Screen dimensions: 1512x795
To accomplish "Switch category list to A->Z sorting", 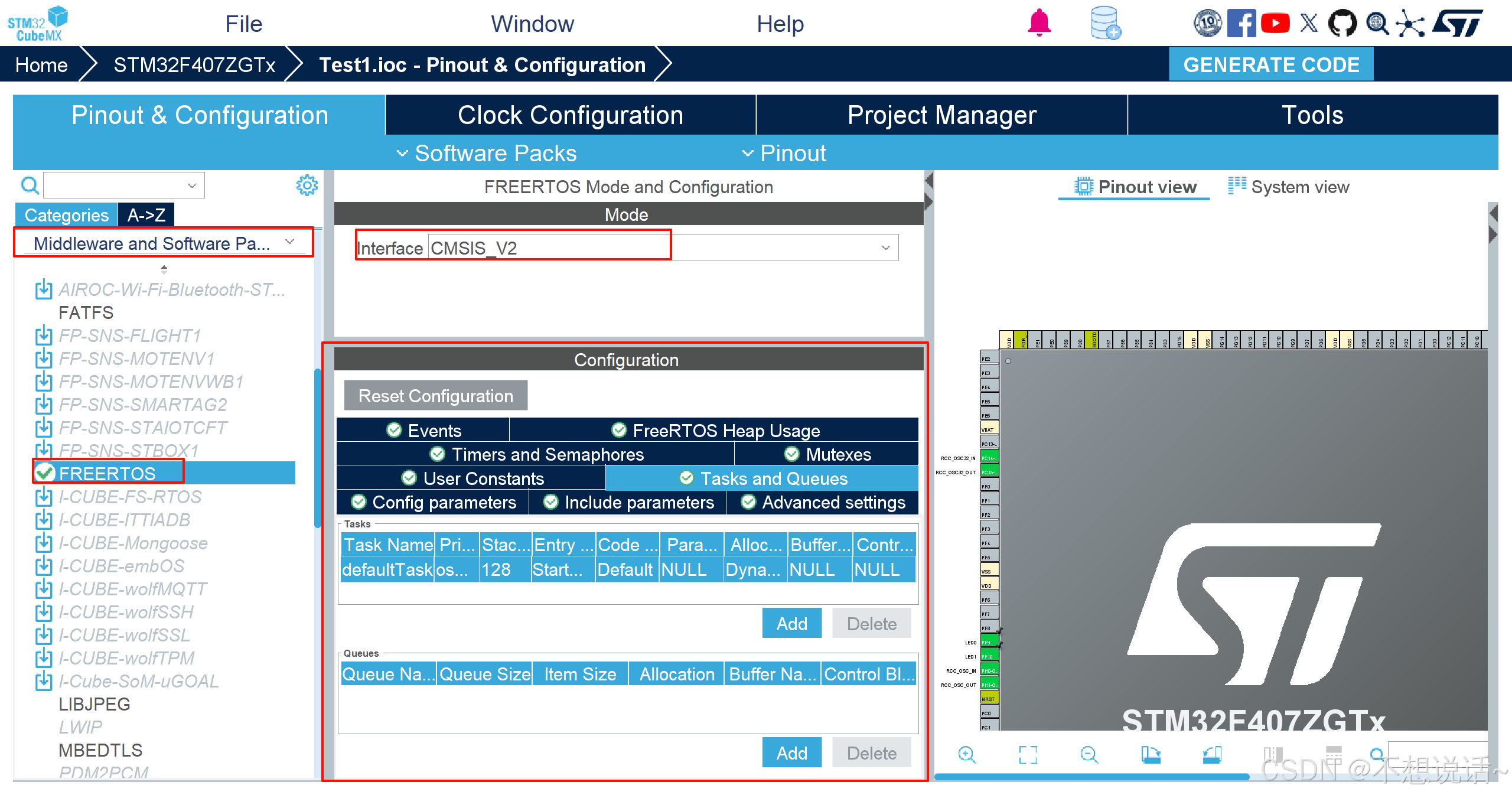I will pos(146,215).
